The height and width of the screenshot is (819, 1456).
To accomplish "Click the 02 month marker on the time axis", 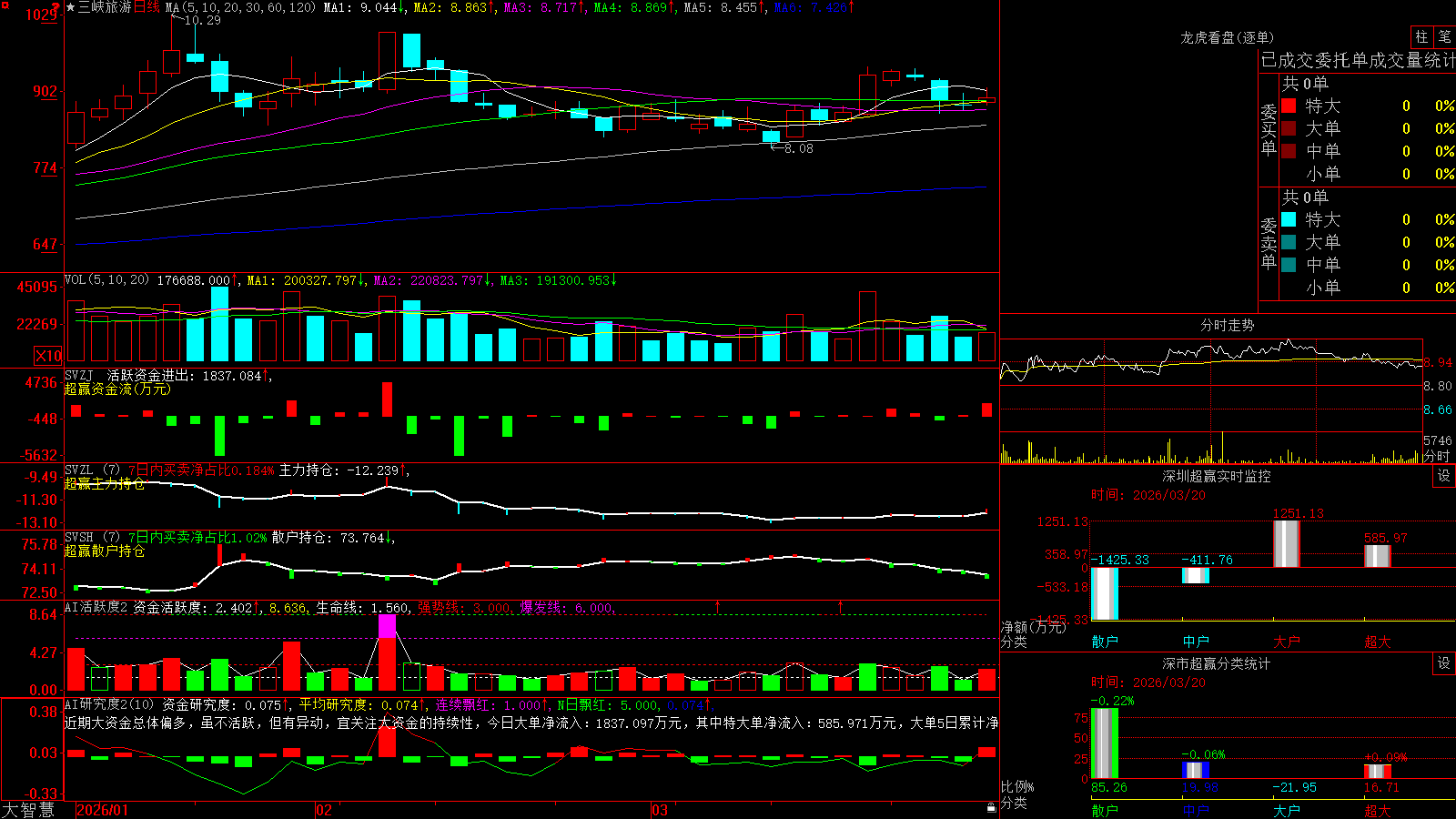I will pos(324,810).
